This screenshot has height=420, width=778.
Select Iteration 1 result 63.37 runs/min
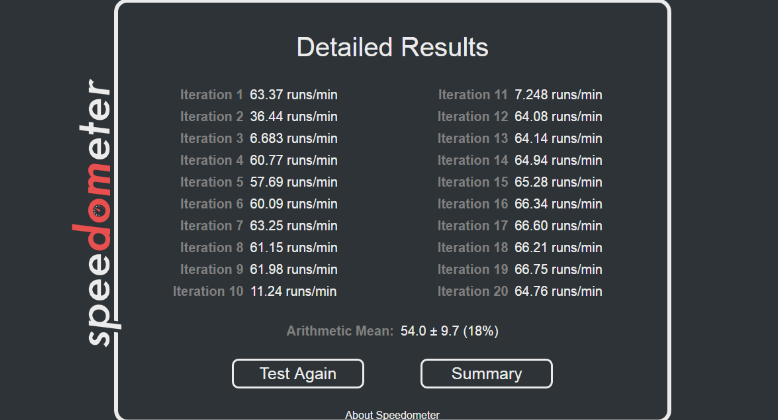click(293, 94)
